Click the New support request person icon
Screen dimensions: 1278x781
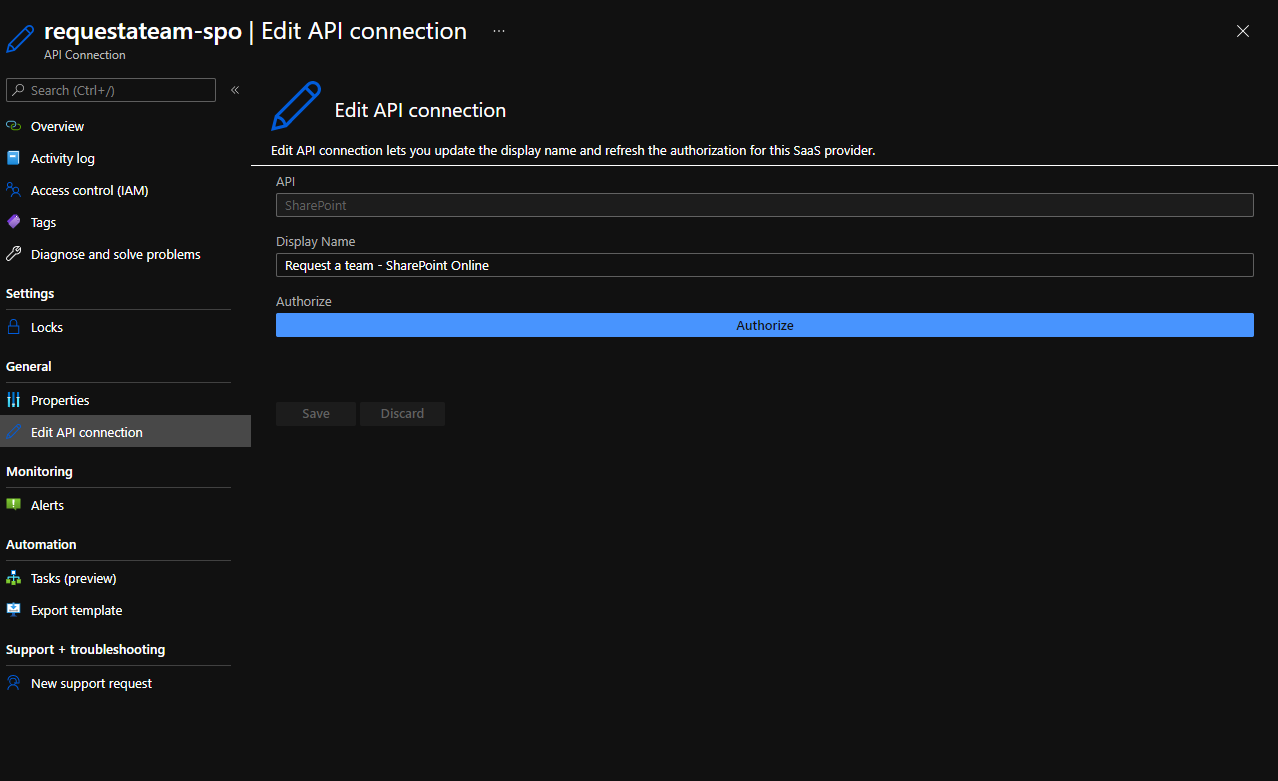coord(13,683)
